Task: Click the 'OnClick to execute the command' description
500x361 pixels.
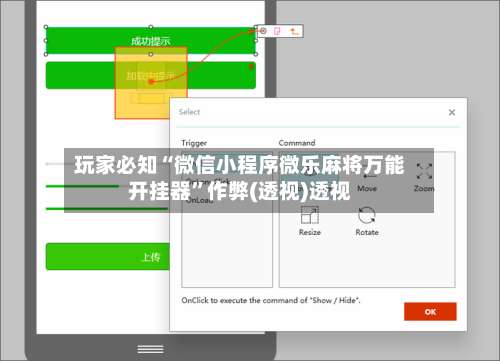Action: [x=271, y=300]
